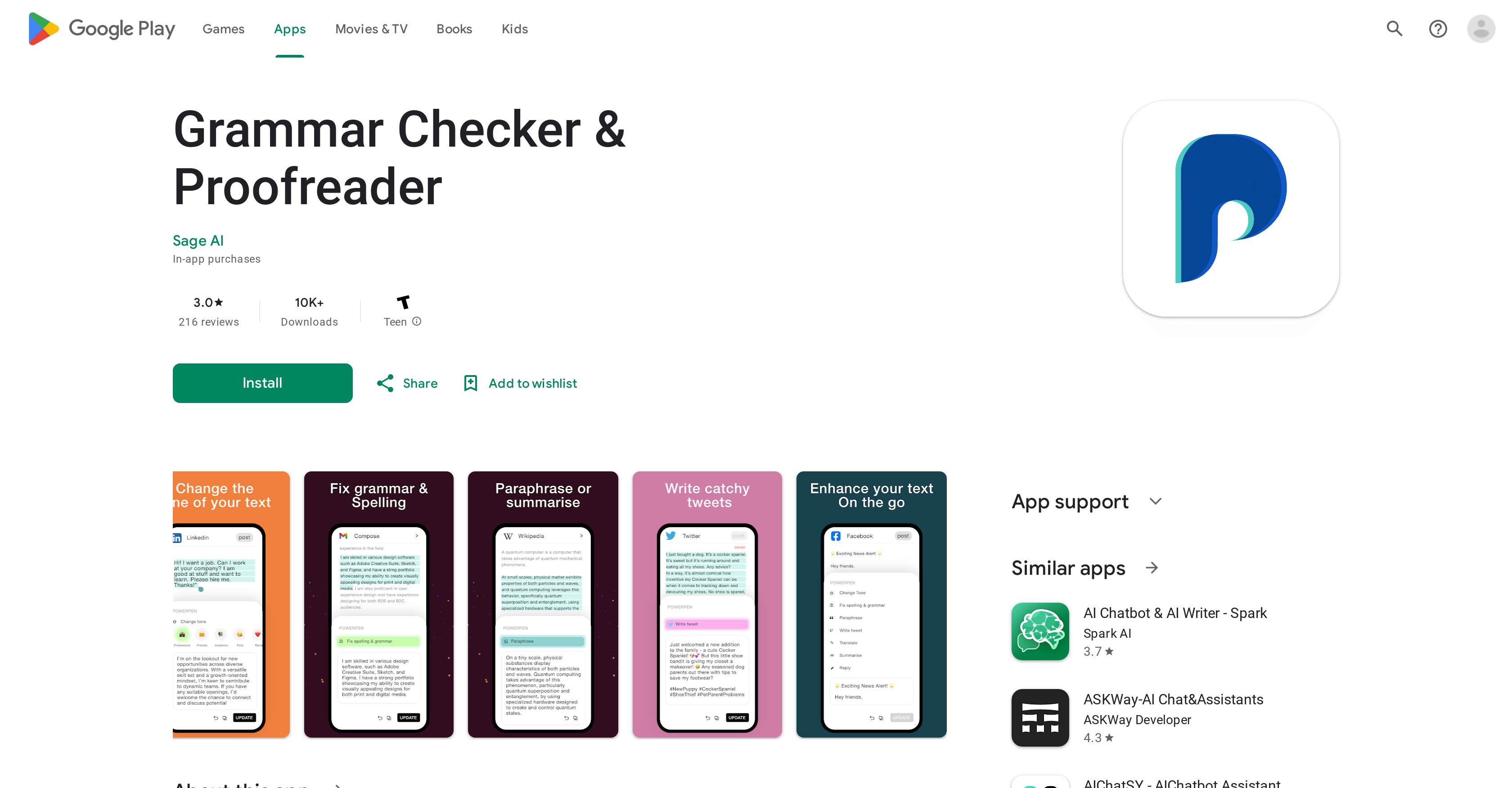1512x788 pixels.
Task: Click the Share icon next to Install
Action: coord(385,384)
